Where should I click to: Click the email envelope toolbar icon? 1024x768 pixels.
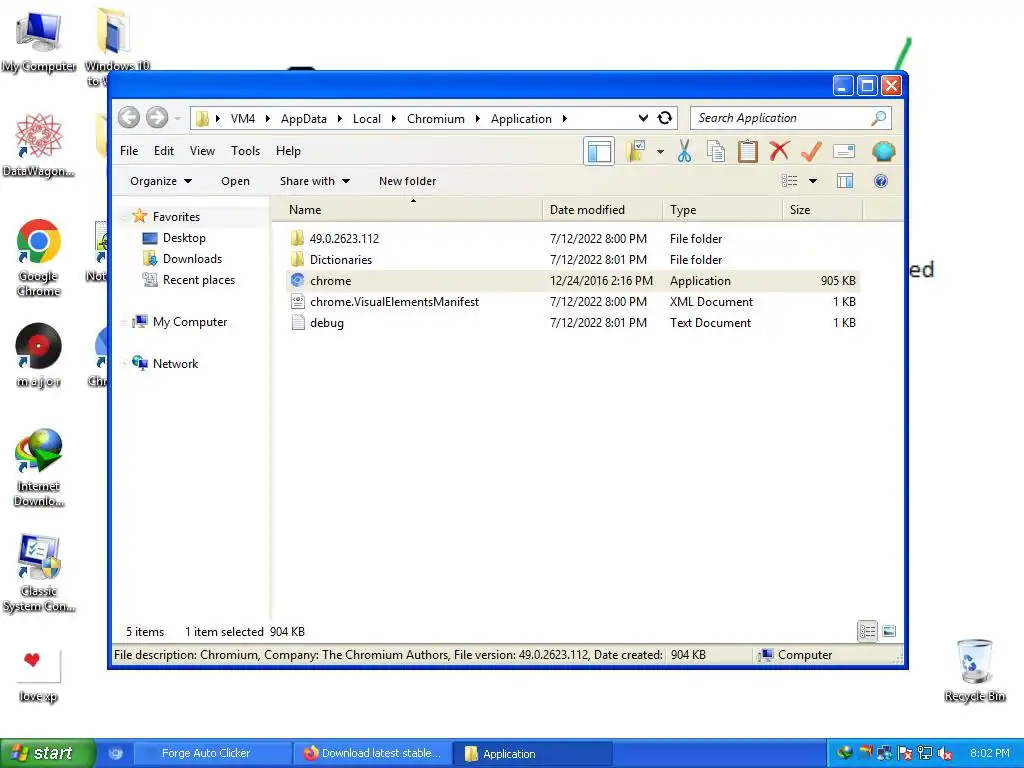pos(844,152)
